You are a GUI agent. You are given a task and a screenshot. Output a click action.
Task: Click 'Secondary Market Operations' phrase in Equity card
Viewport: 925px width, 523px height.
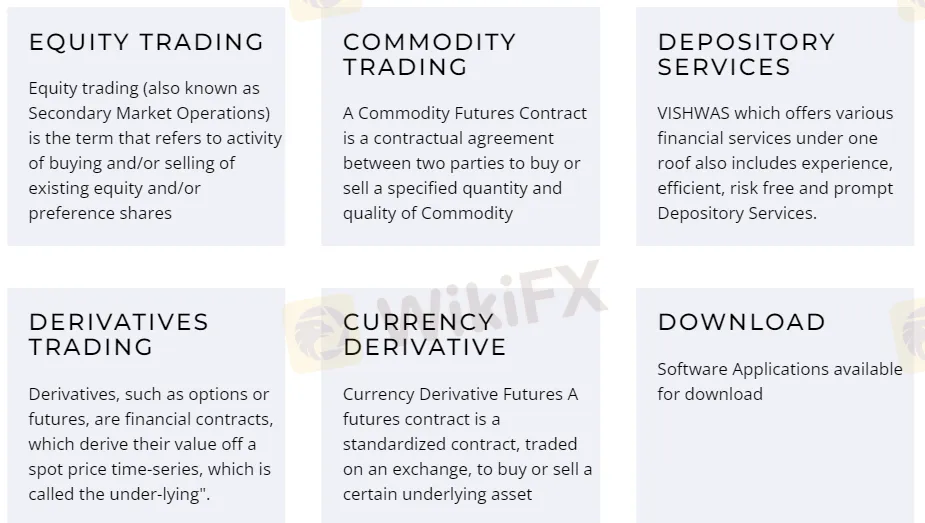(x=149, y=113)
